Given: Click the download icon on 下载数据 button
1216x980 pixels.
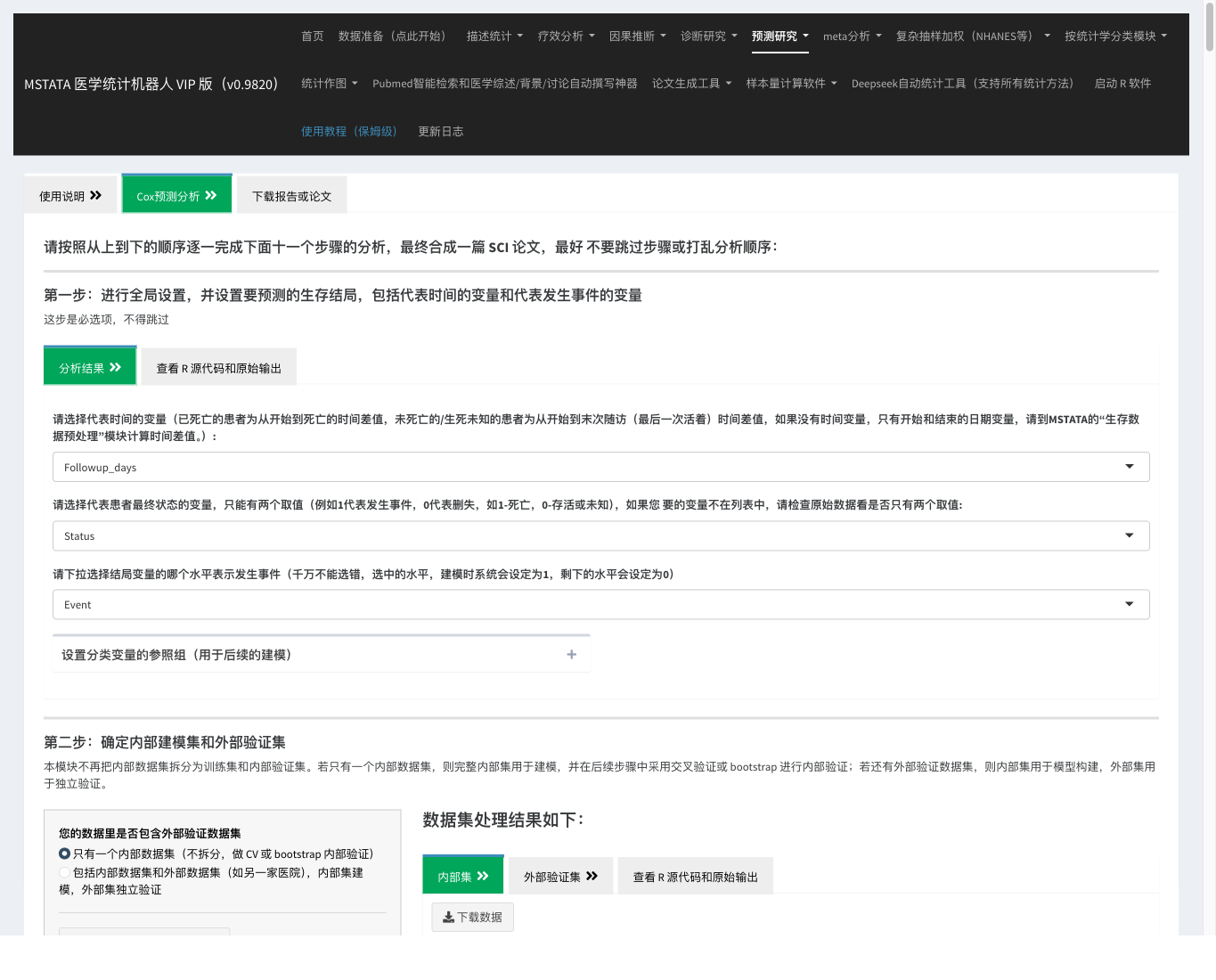Looking at the screenshot, I should pos(448,917).
